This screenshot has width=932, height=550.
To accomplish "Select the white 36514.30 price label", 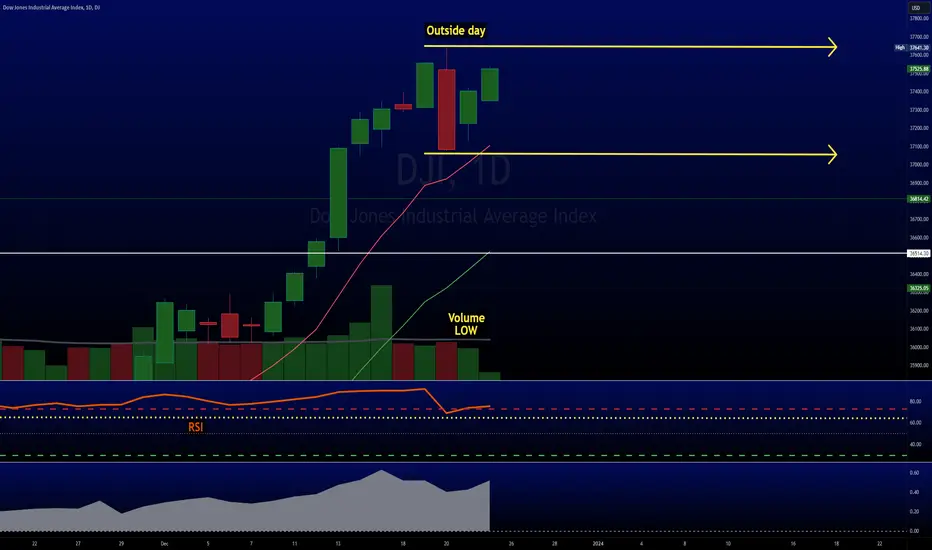I will [x=919, y=253].
